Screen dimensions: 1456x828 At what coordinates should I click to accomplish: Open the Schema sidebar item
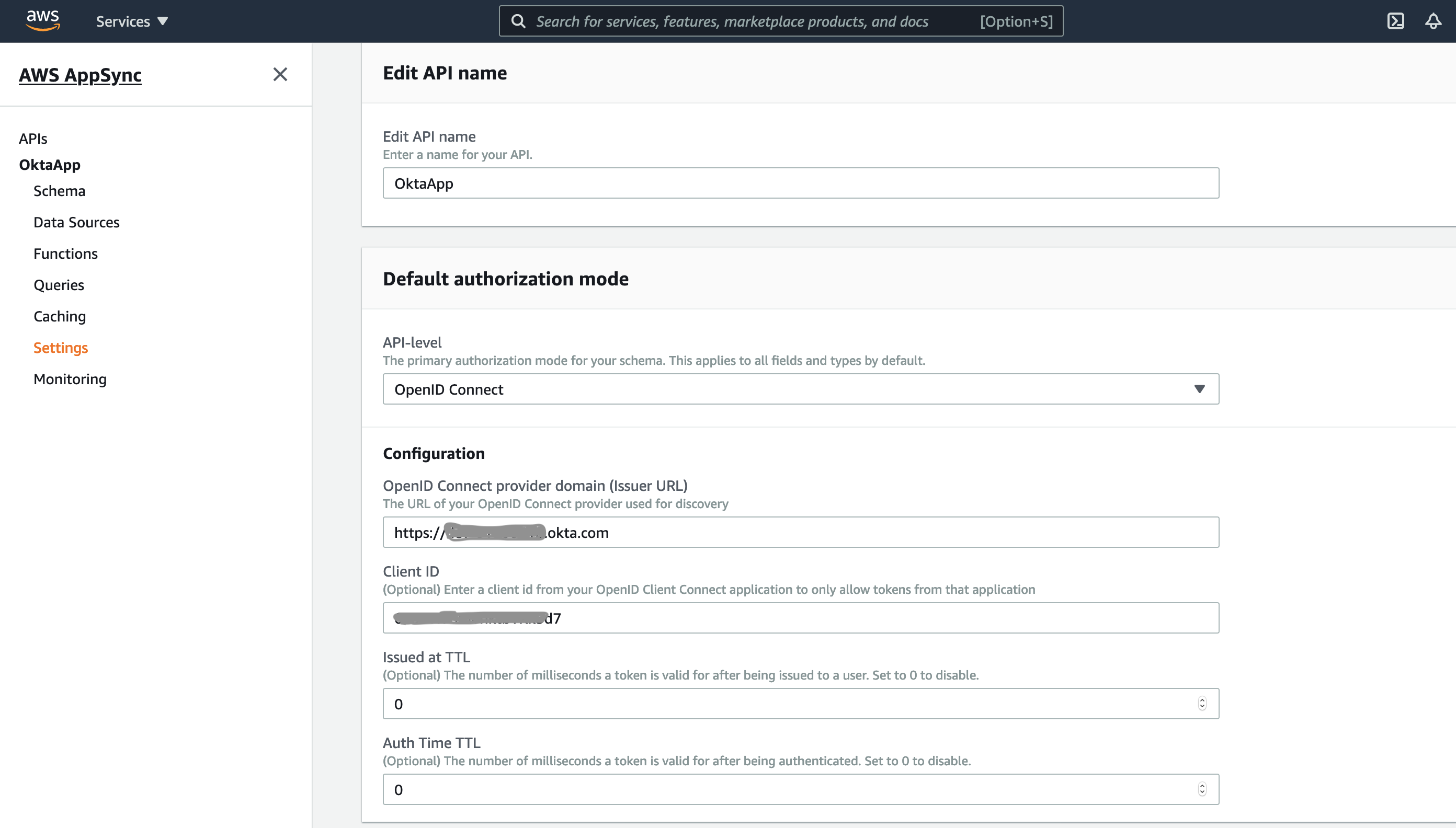click(x=59, y=190)
